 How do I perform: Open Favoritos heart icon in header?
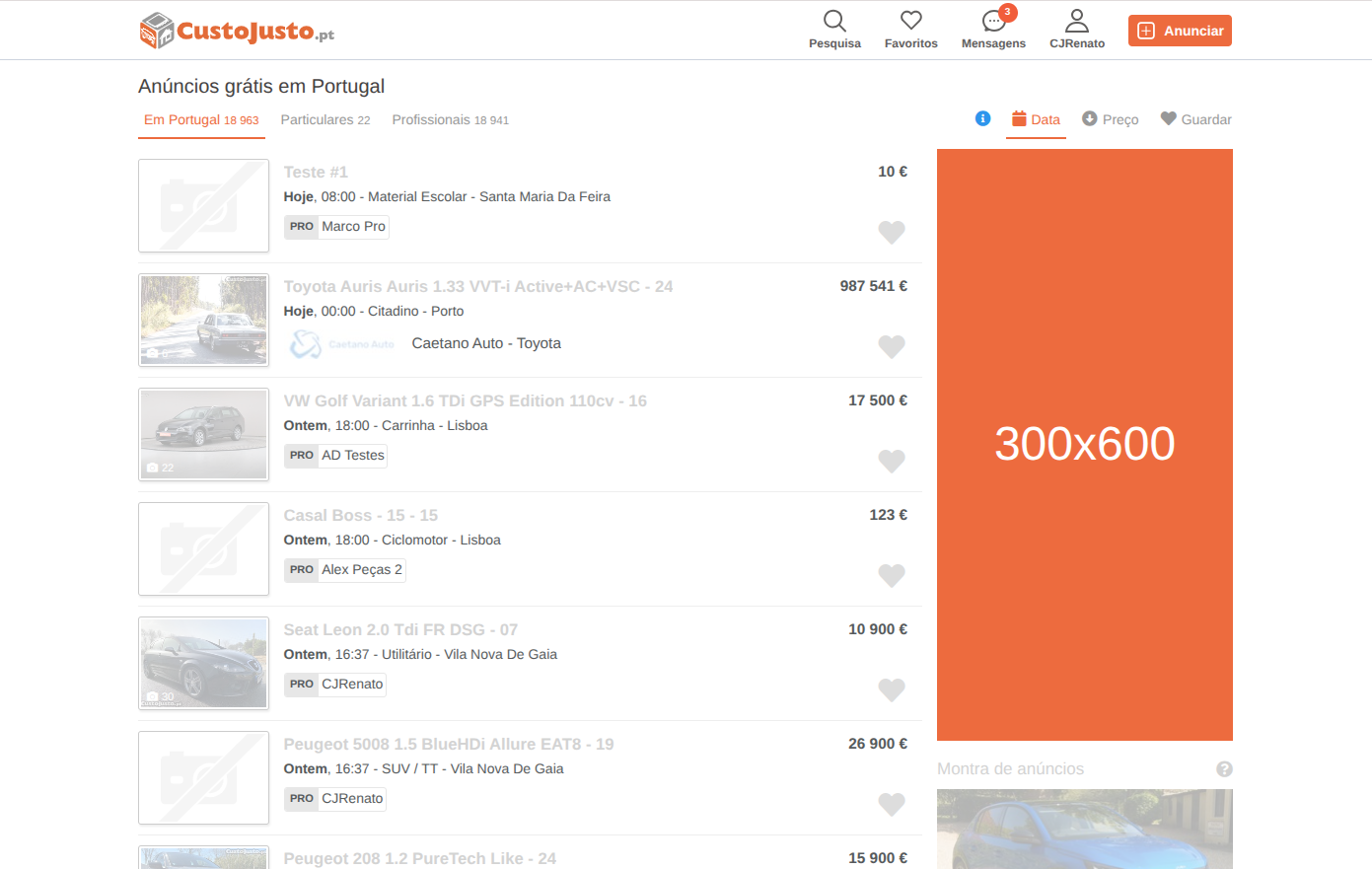pyautogui.click(x=910, y=22)
